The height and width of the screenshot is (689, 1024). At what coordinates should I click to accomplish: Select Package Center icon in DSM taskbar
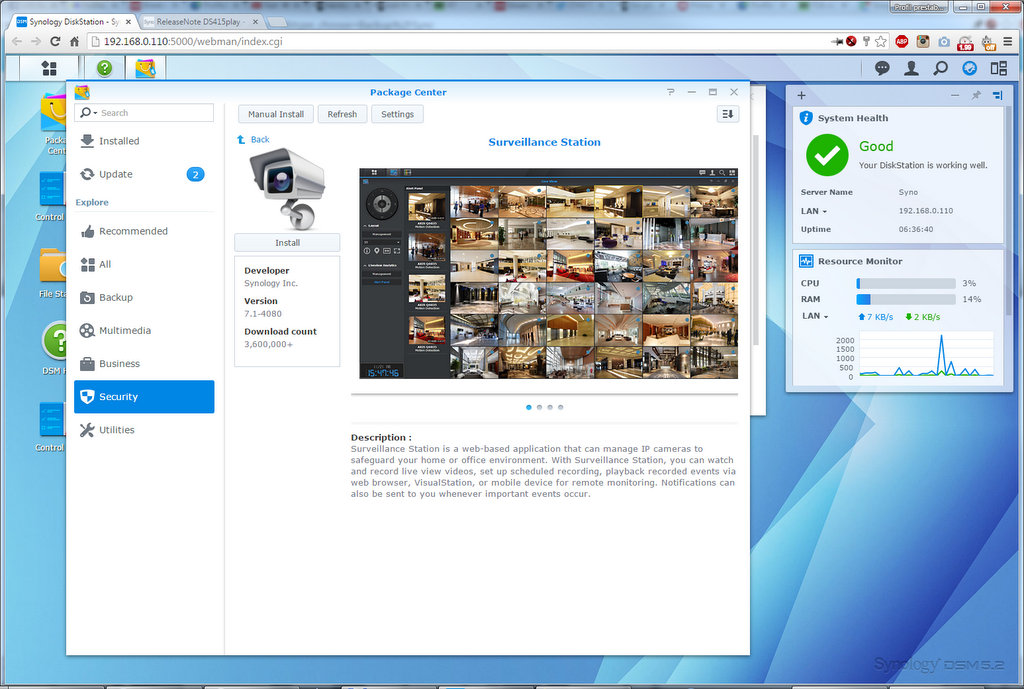point(145,68)
